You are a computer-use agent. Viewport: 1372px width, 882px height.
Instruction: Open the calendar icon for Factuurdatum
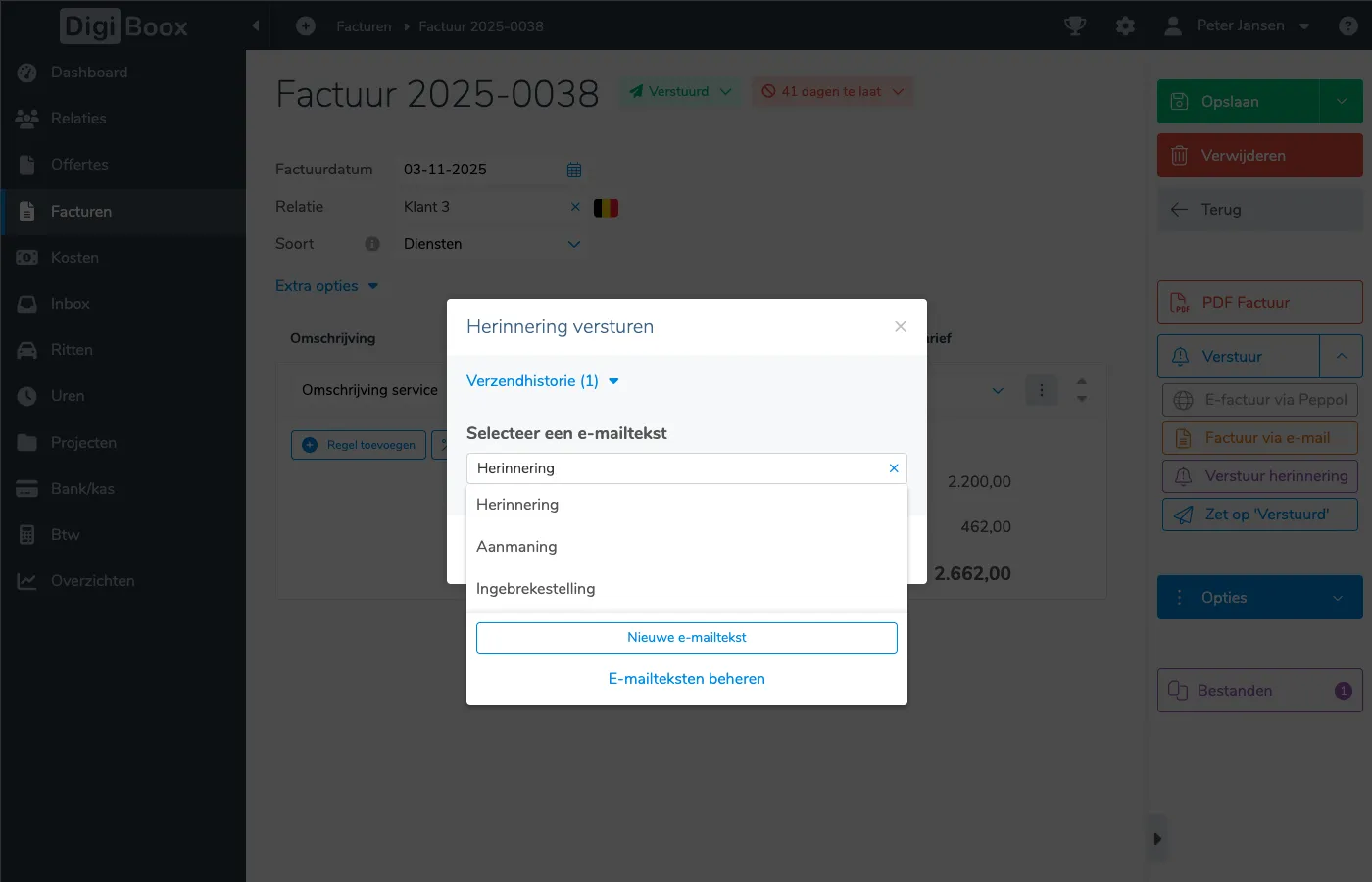tap(574, 170)
